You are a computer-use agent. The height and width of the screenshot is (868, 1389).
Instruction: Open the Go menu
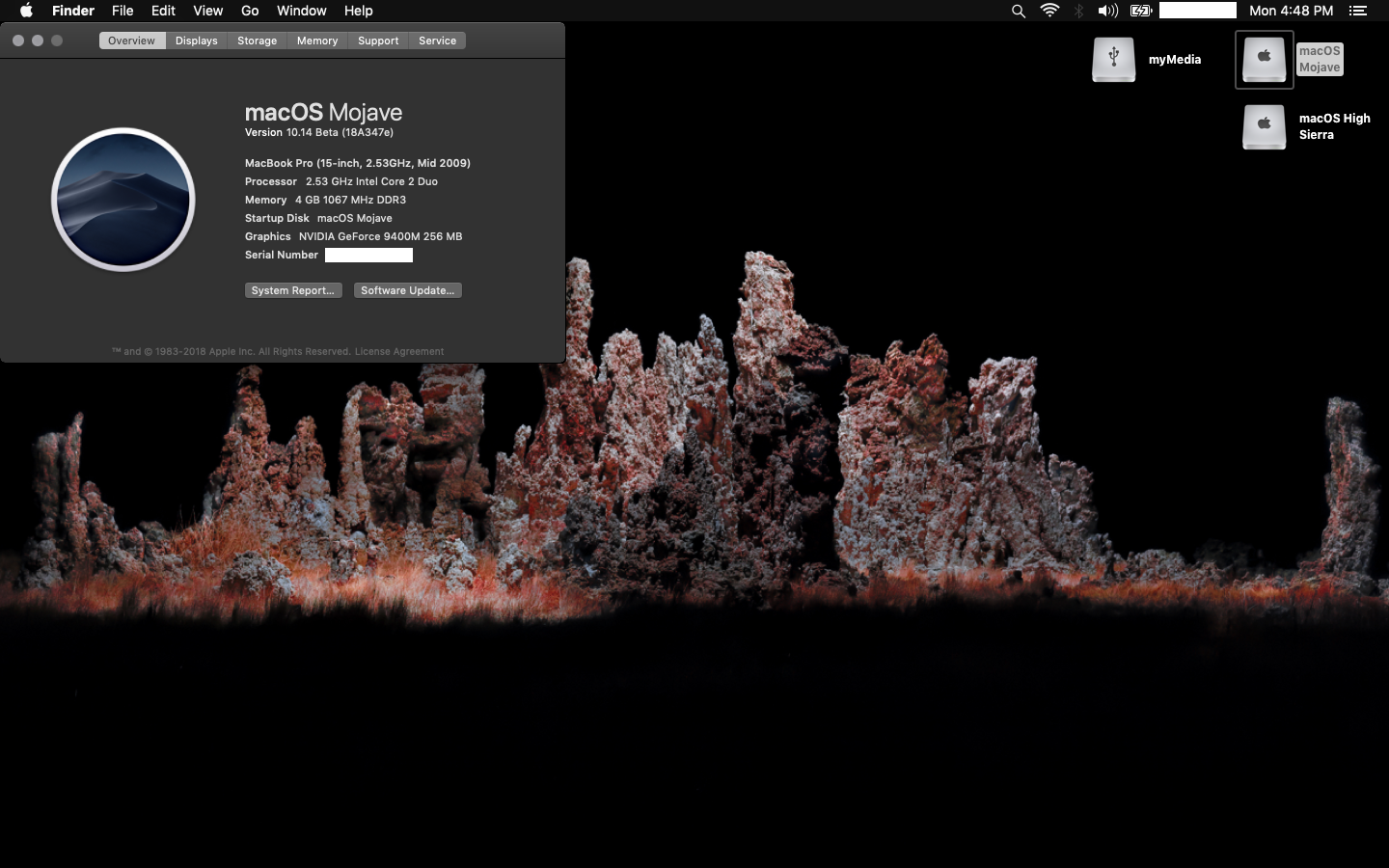coord(250,11)
